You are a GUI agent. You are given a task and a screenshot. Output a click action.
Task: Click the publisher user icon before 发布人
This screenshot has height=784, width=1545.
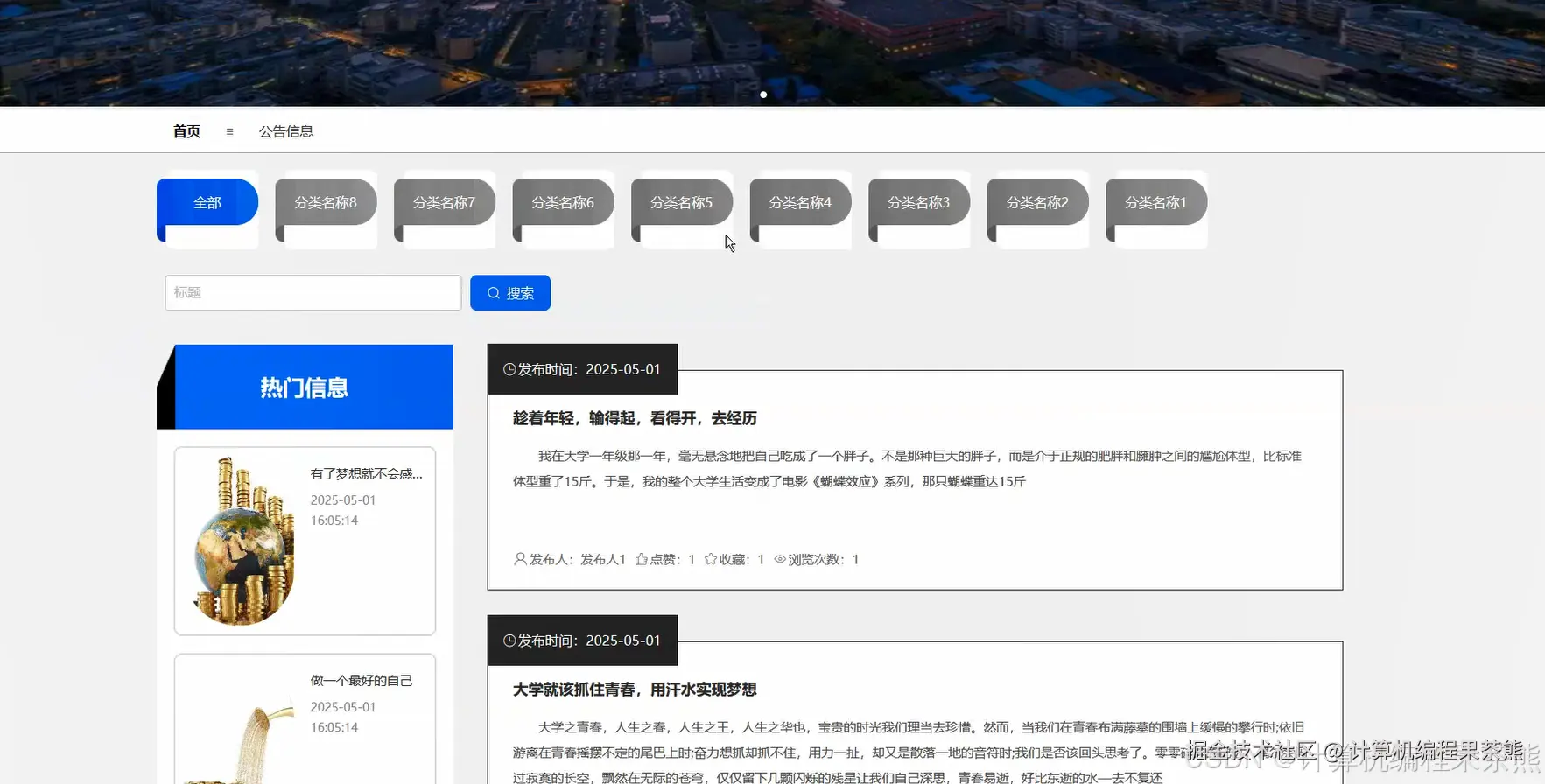[520, 559]
